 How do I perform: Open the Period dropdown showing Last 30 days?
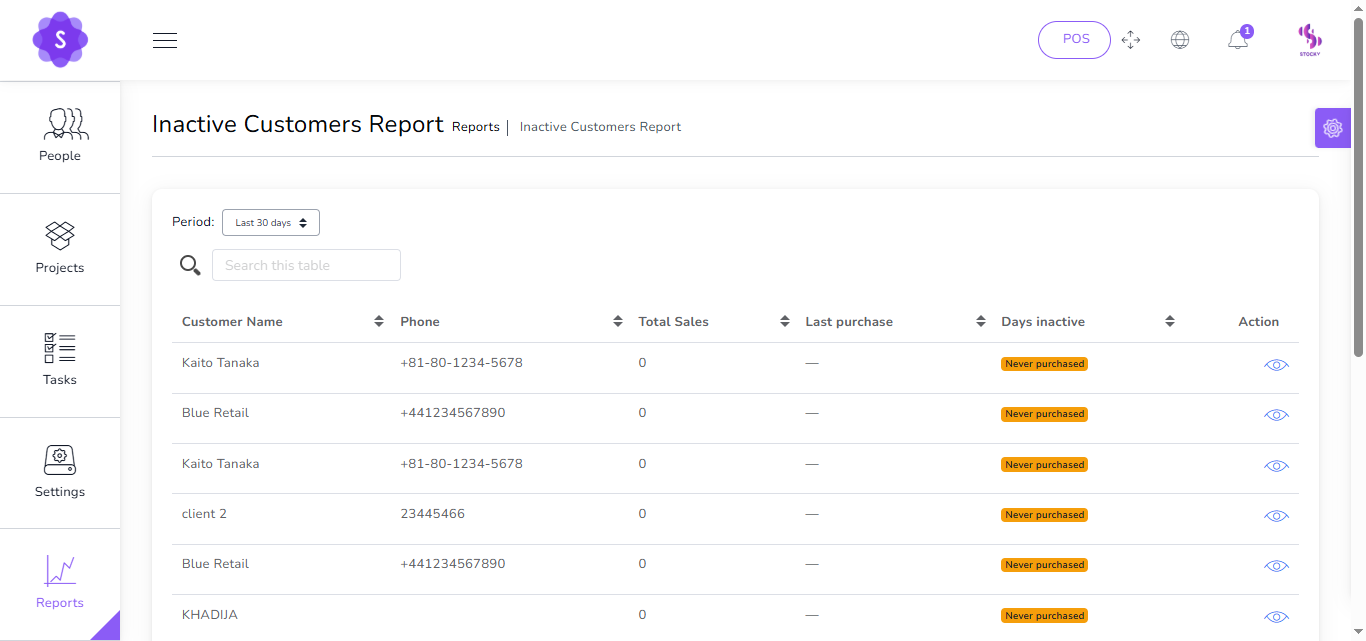(x=270, y=222)
